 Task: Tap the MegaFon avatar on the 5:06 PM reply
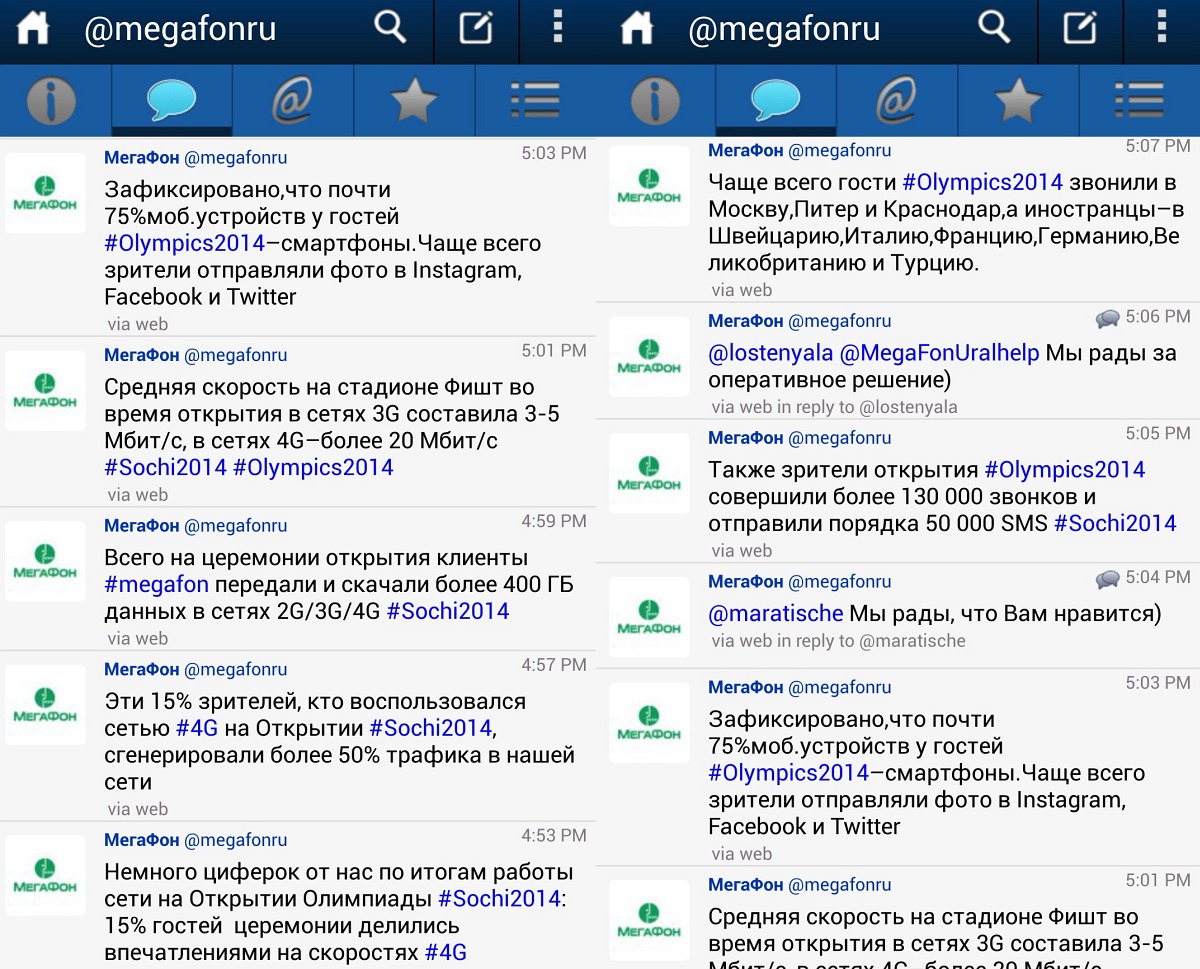coord(649,357)
